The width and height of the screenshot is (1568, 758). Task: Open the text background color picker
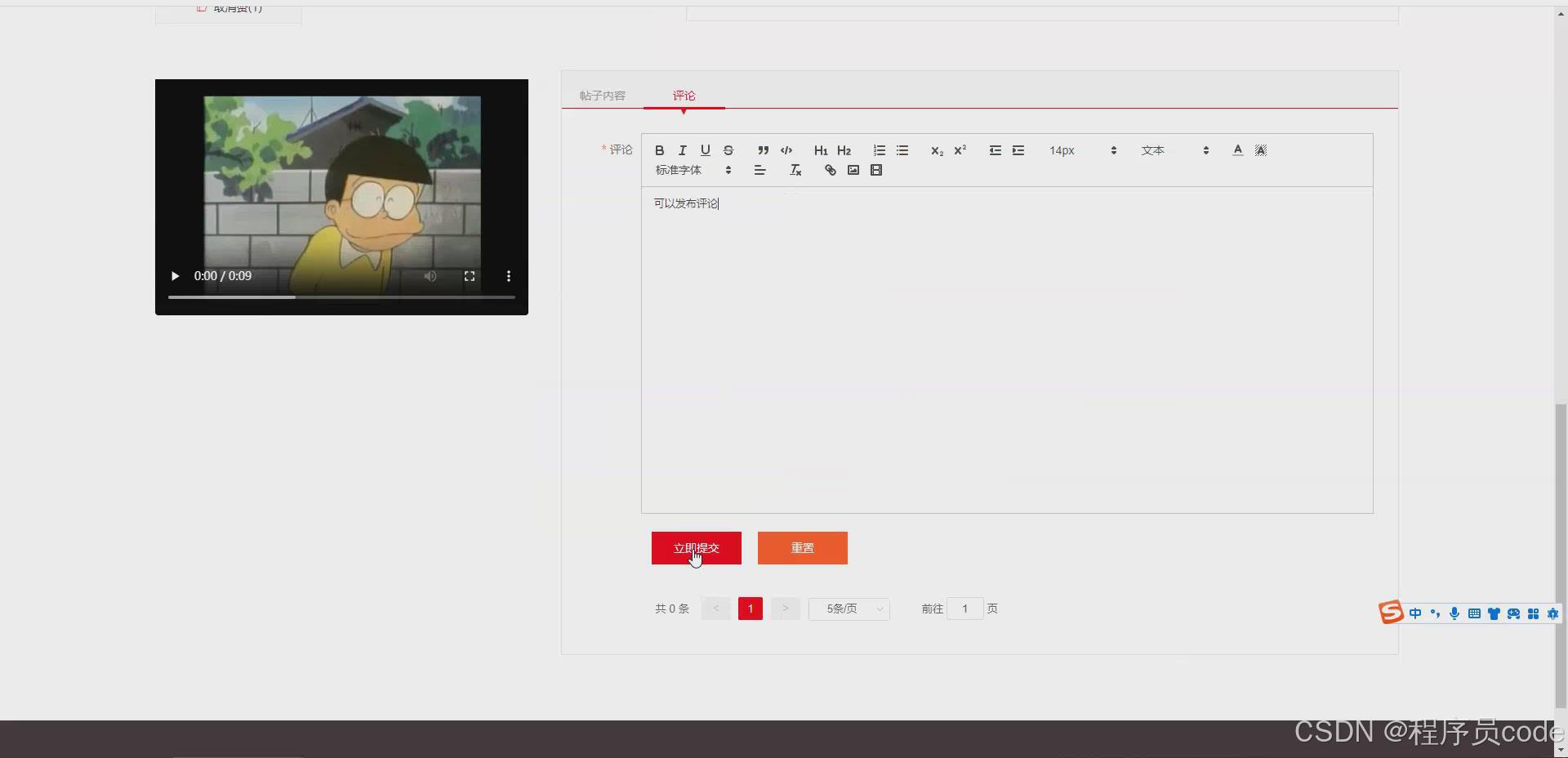click(x=1261, y=150)
